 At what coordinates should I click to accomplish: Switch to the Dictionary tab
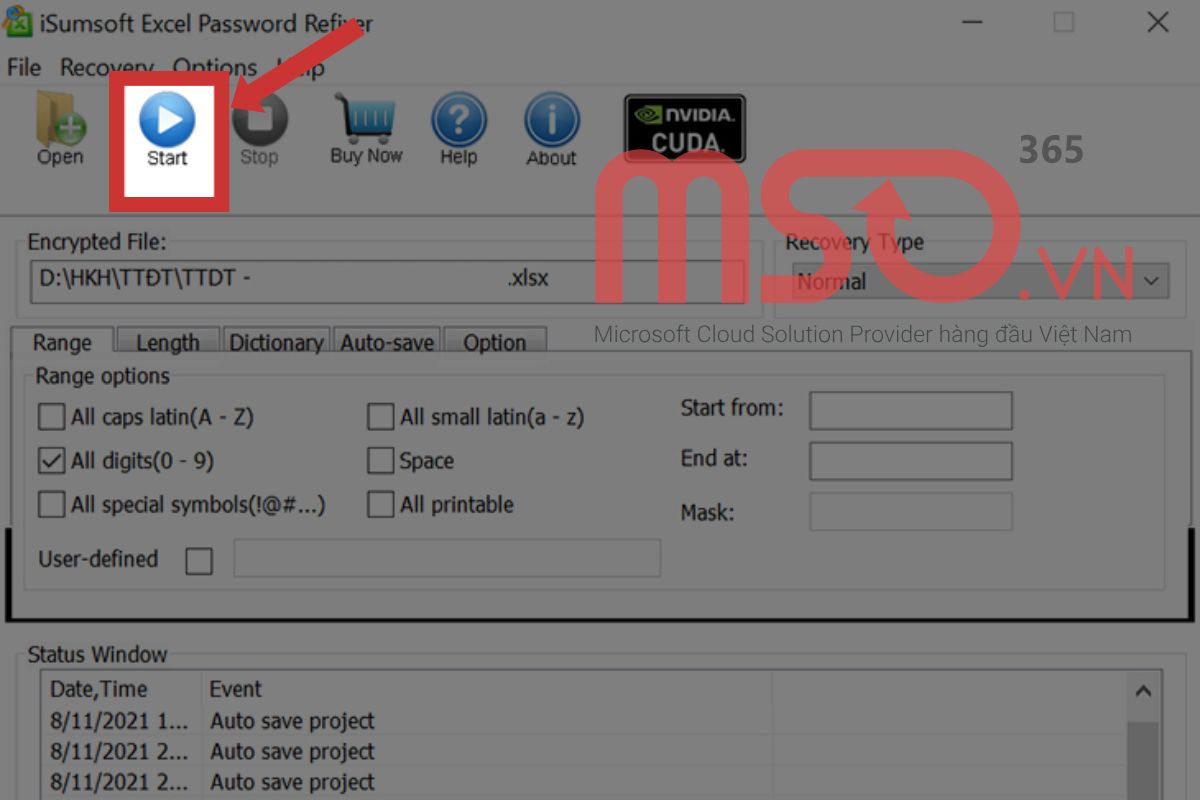[276, 342]
